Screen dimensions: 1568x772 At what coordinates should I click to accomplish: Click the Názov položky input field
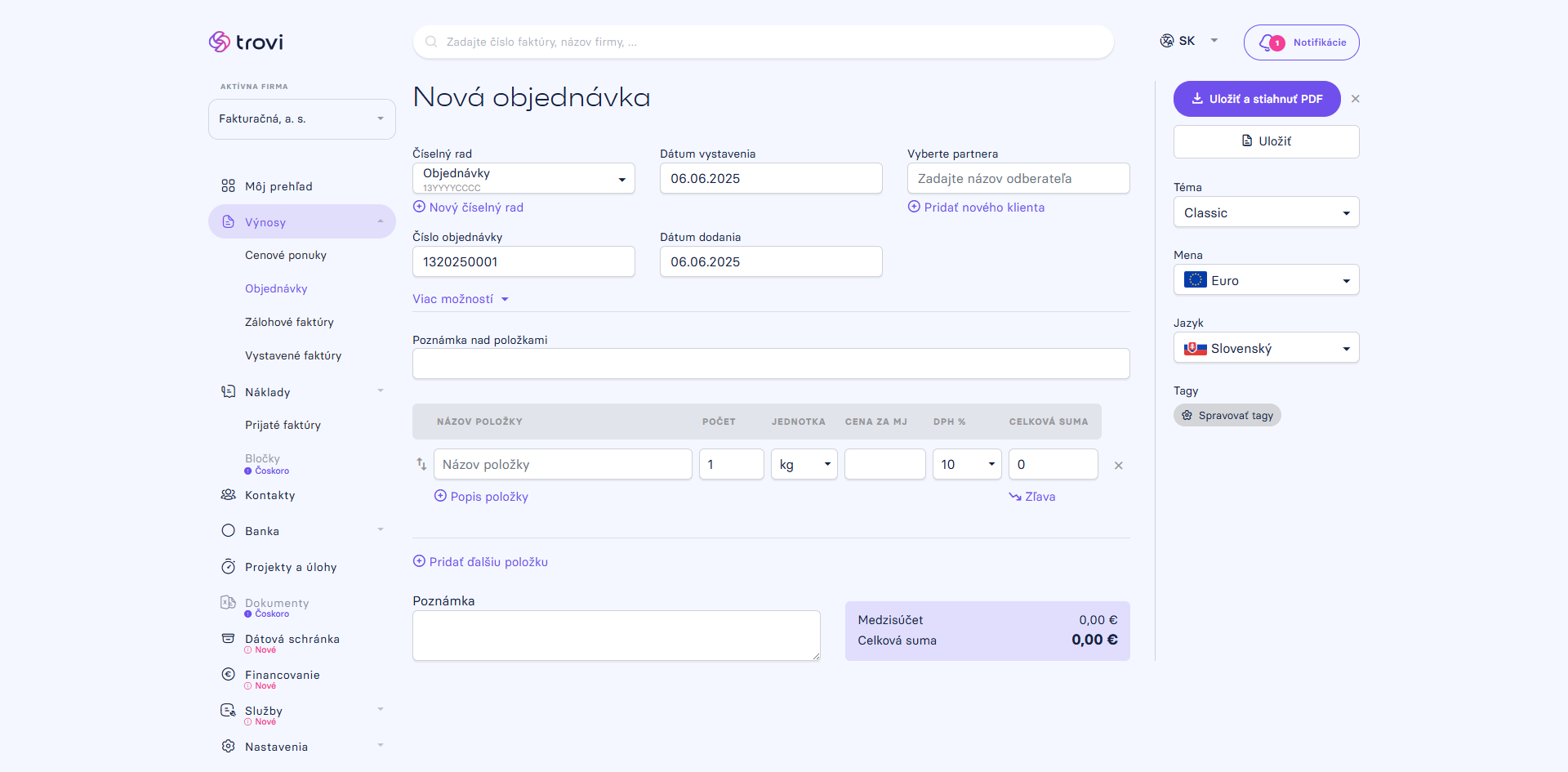coord(563,464)
